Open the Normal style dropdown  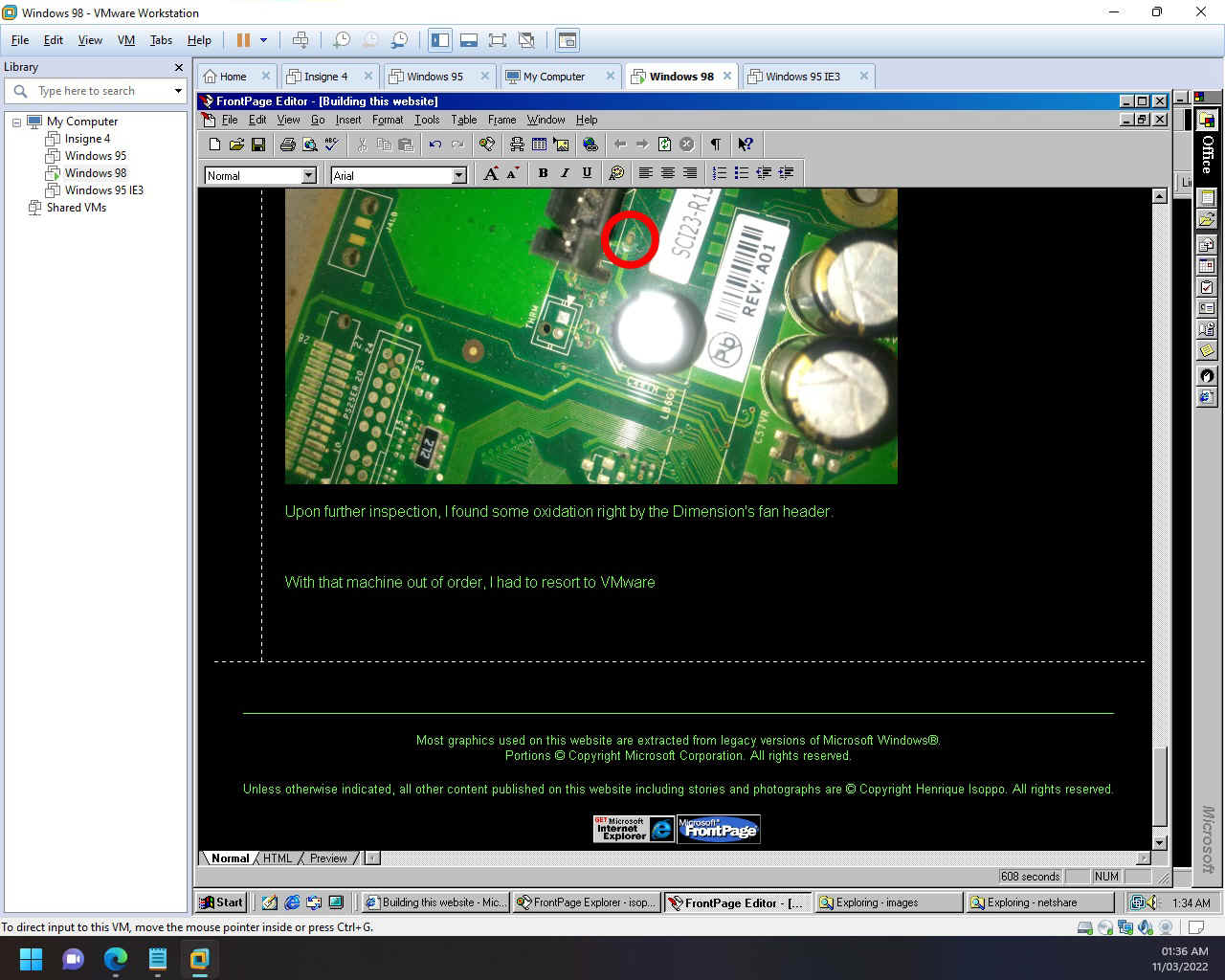(308, 175)
